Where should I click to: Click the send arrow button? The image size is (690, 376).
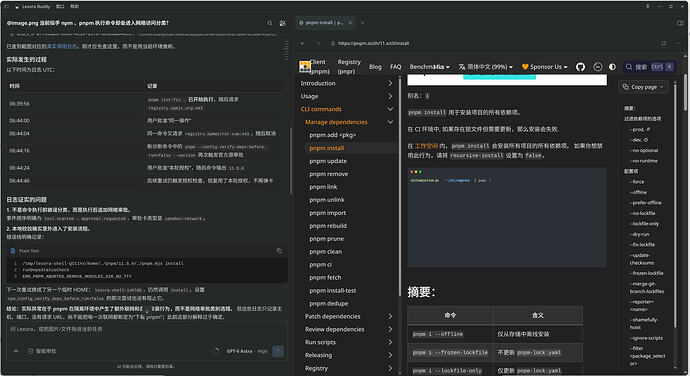point(278,351)
